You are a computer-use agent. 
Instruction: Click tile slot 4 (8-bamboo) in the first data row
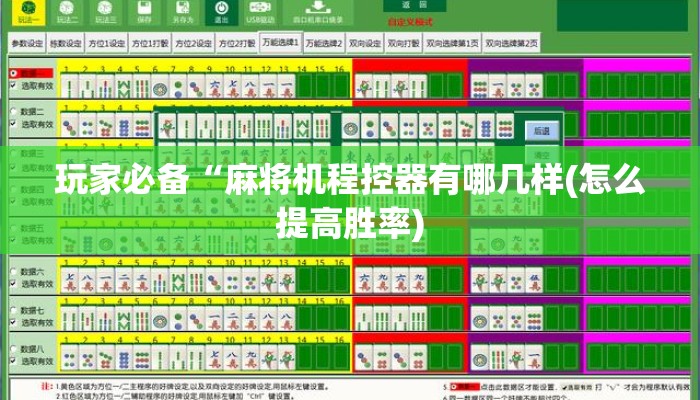123,86
